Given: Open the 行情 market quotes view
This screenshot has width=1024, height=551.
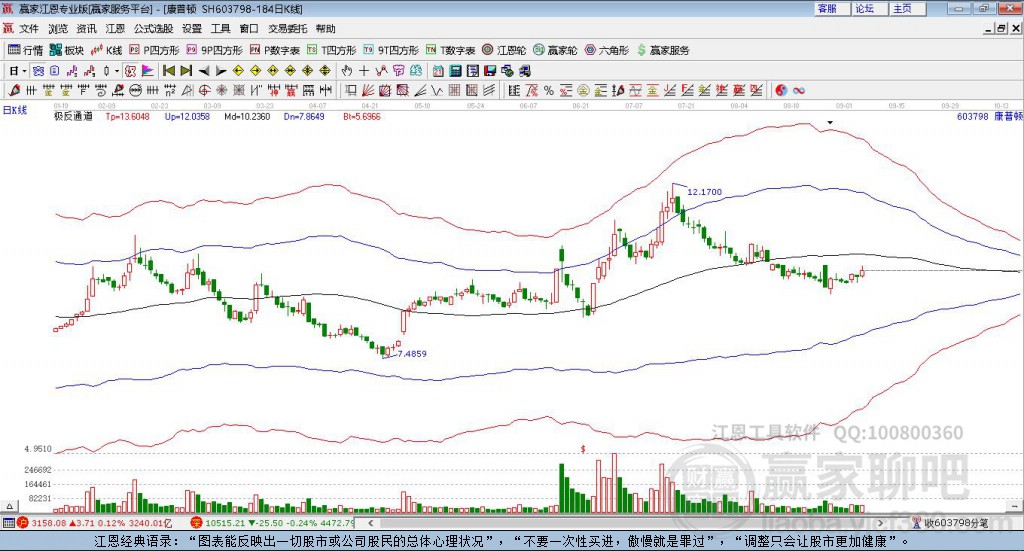Looking at the screenshot, I should point(25,50).
